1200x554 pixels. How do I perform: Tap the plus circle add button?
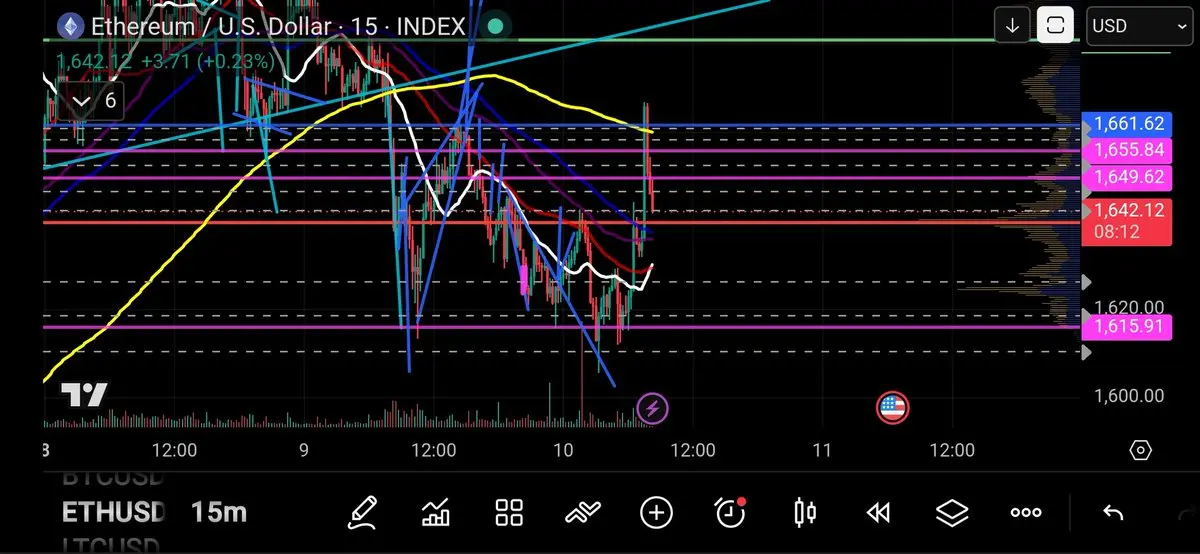[x=656, y=513]
